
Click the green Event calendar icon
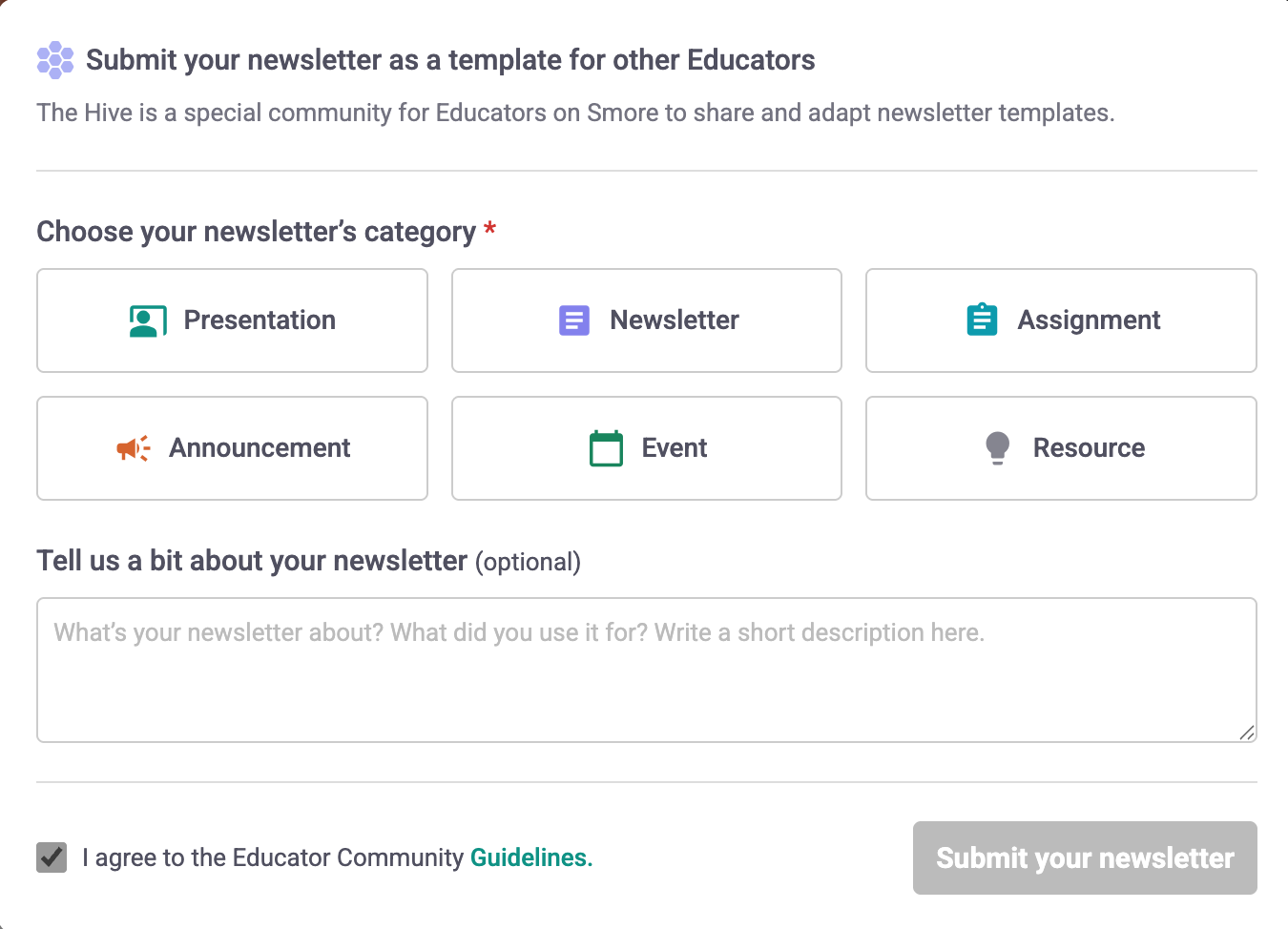point(606,448)
